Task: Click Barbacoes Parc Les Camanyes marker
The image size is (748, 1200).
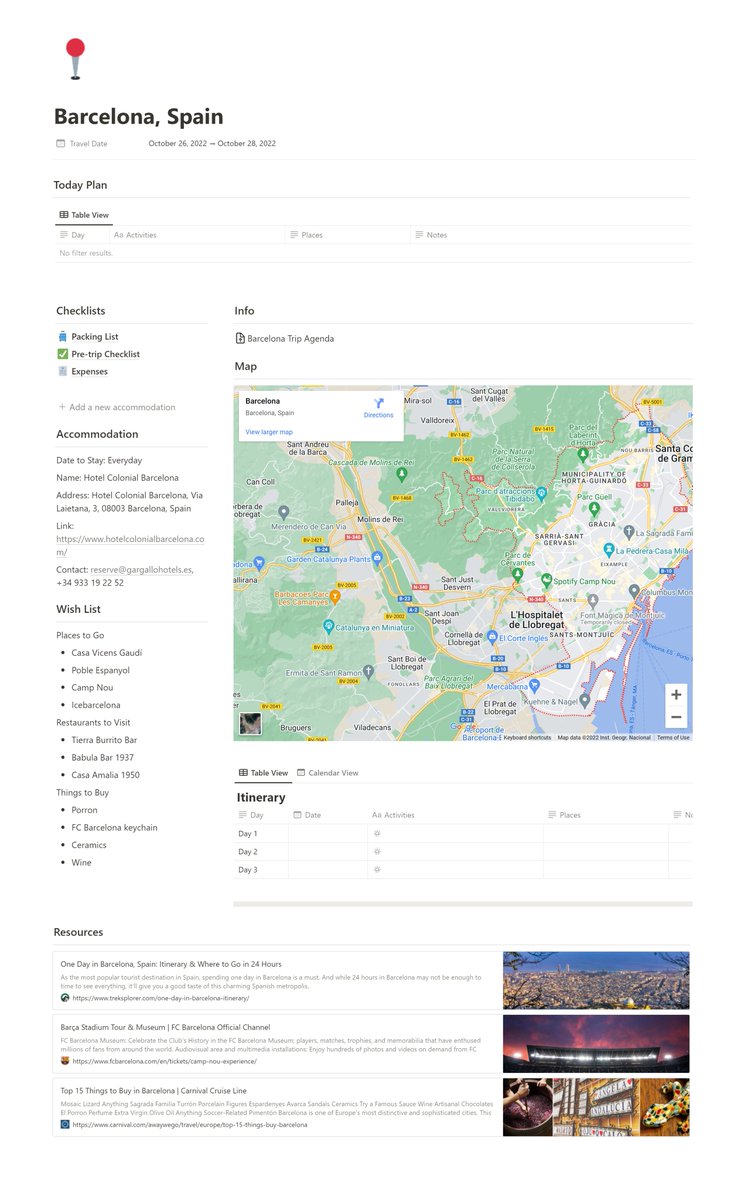Action: (x=336, y=597)
